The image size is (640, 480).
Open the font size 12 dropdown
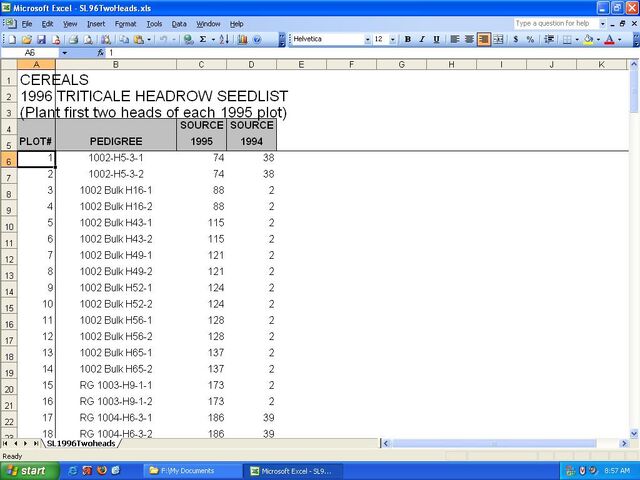(x=393, y=40)
